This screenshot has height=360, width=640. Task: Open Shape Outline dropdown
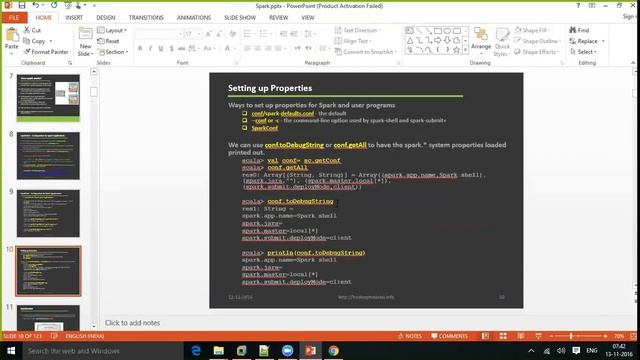tap(538, 41)
